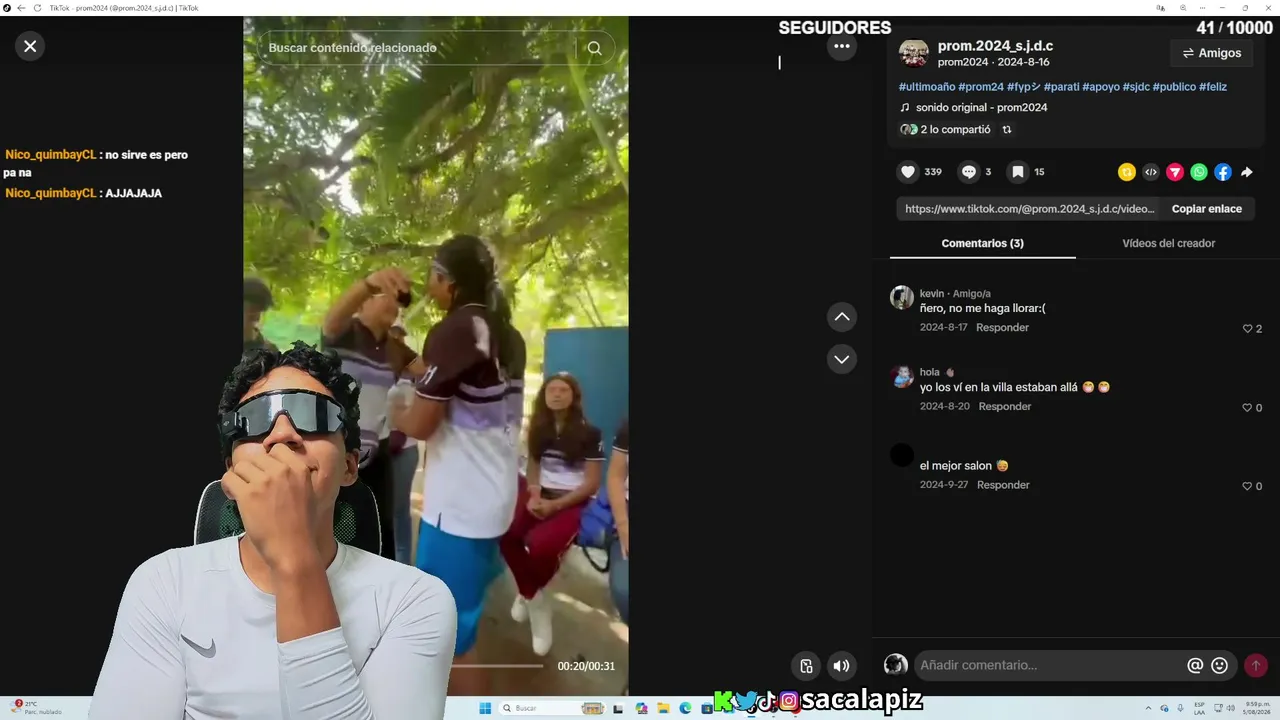The image size is (1280, 720).
Task: Click the search magnifier icon
Action: [x=594, y=48]
